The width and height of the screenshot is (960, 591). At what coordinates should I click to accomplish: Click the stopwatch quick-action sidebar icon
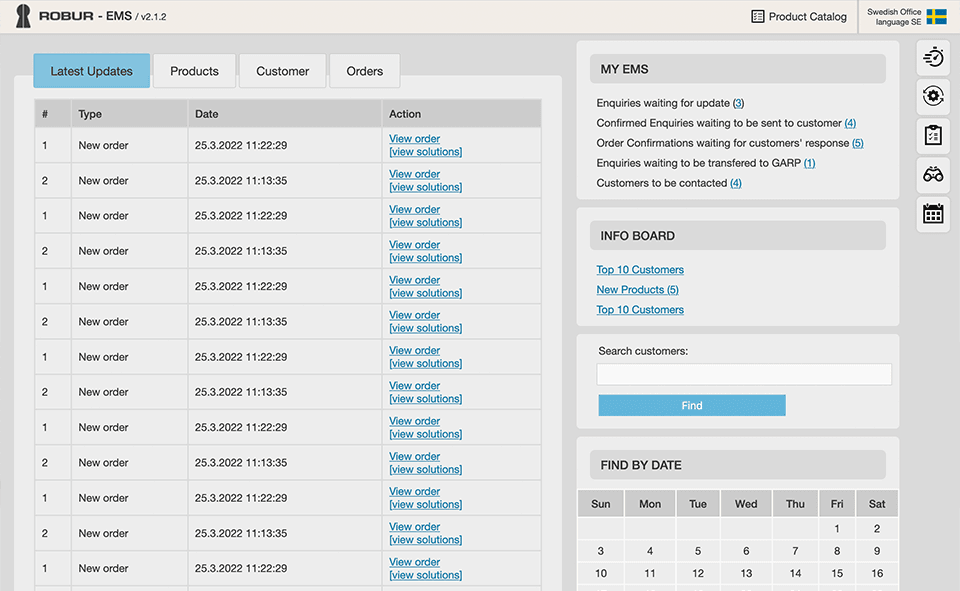(933, 57)
